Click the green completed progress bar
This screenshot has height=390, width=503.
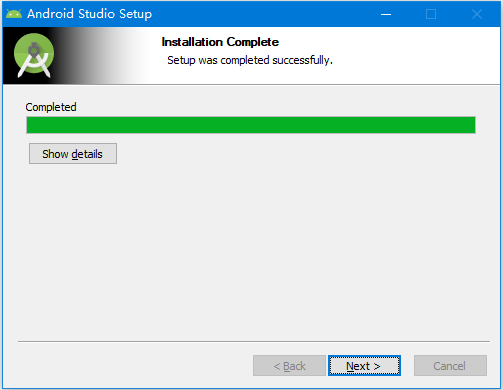click(x=251, y=125)
